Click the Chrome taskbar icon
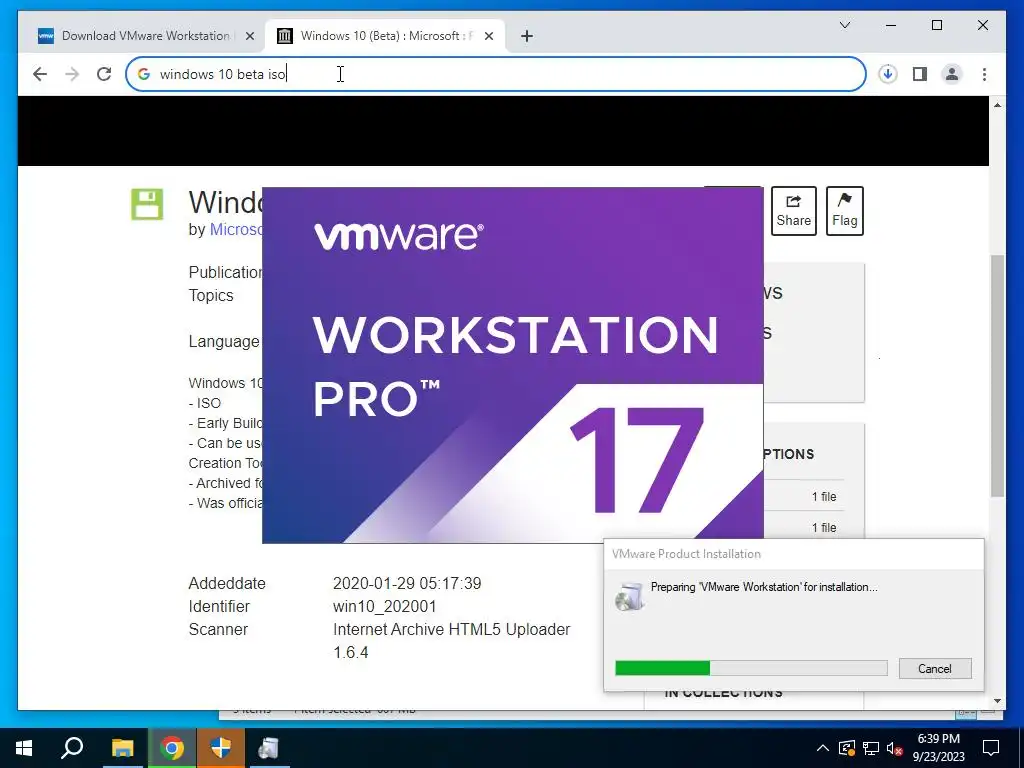Image resolution: width=1024 pixels, height=768 pixels. [x=171, y=748]
